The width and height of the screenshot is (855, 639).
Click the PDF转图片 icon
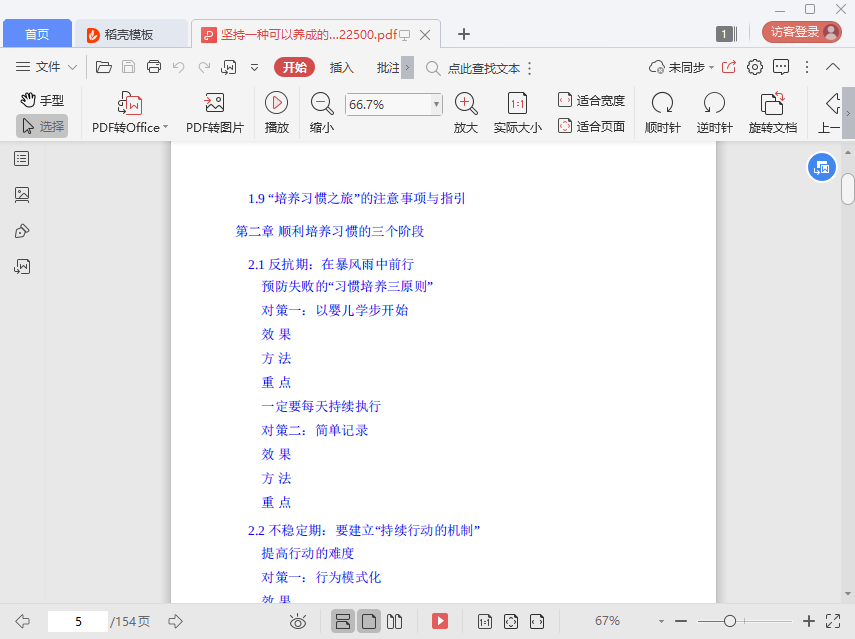214,103
